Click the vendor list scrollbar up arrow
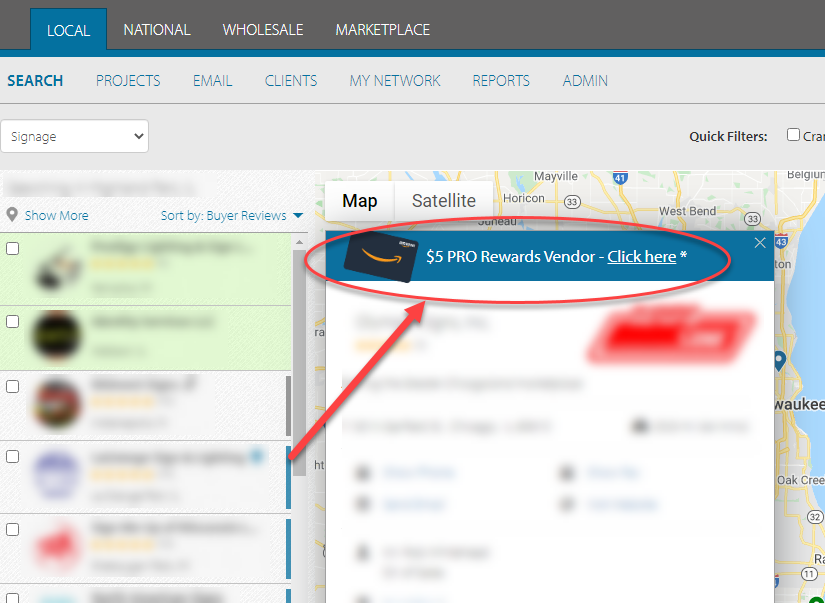Screen dimensions: 825x603 pos(299,242)
